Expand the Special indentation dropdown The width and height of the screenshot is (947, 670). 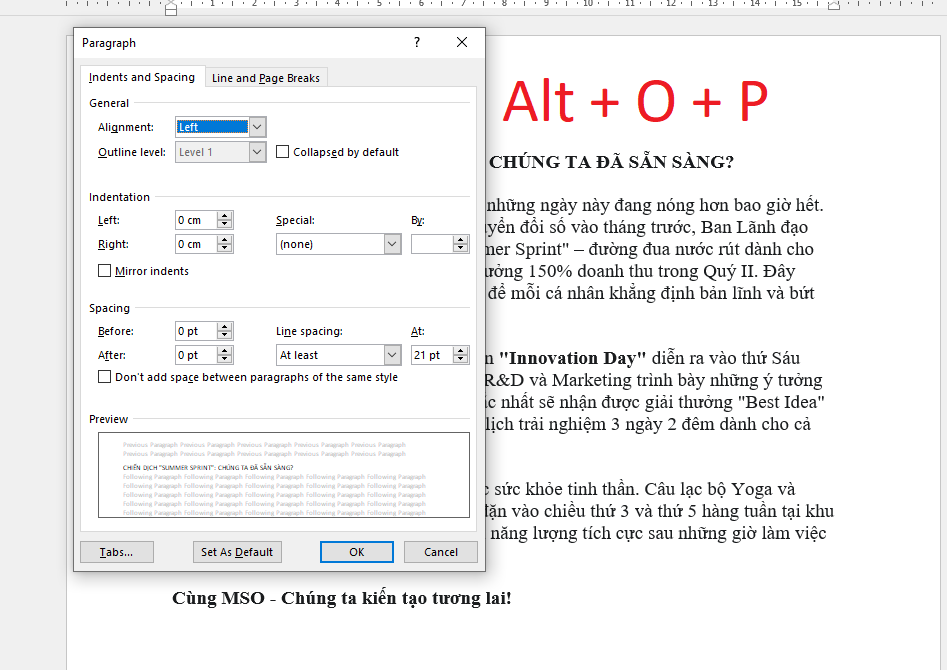coord(392,244)
